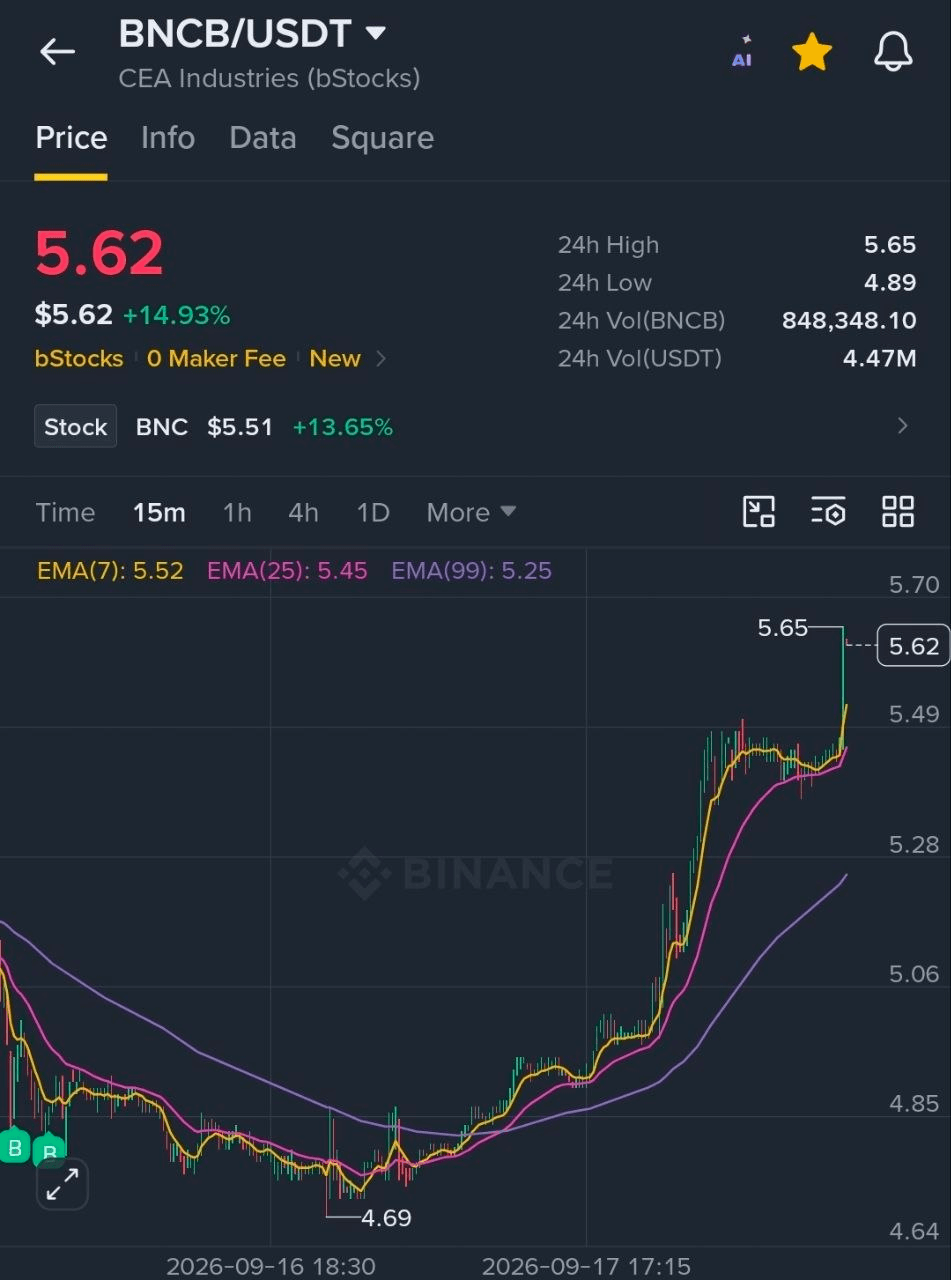The width and height of the screenshot is (951, 1280).
Task: Click the large red price 5.62
Action: point(99,254)
